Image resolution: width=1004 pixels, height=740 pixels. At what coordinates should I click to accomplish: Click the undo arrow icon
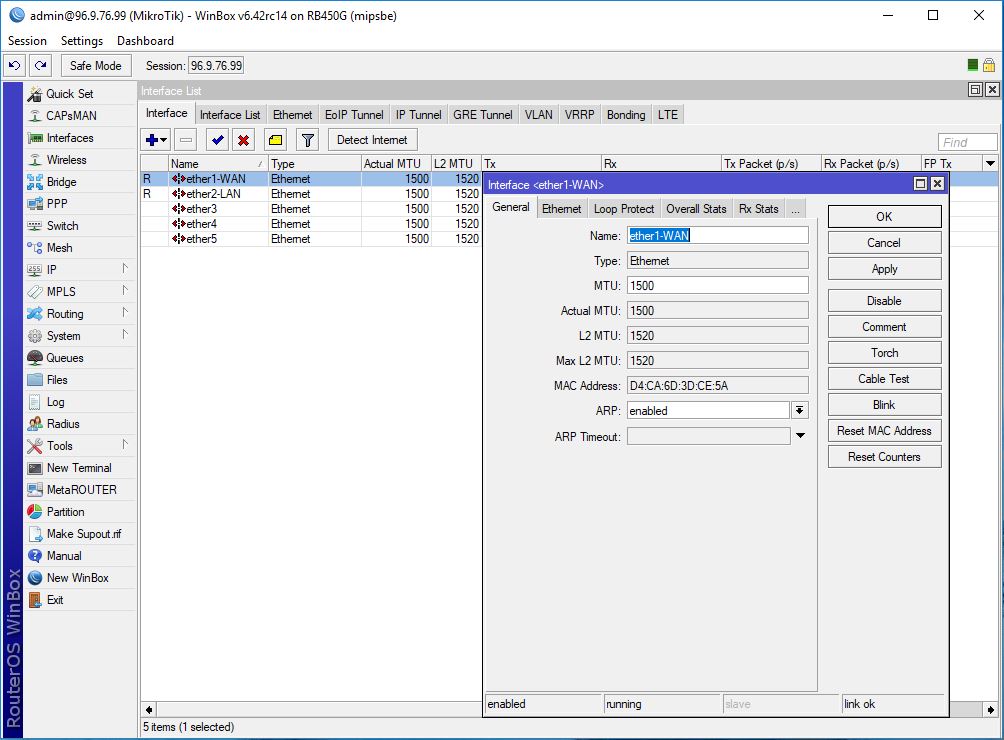[14, 65]
